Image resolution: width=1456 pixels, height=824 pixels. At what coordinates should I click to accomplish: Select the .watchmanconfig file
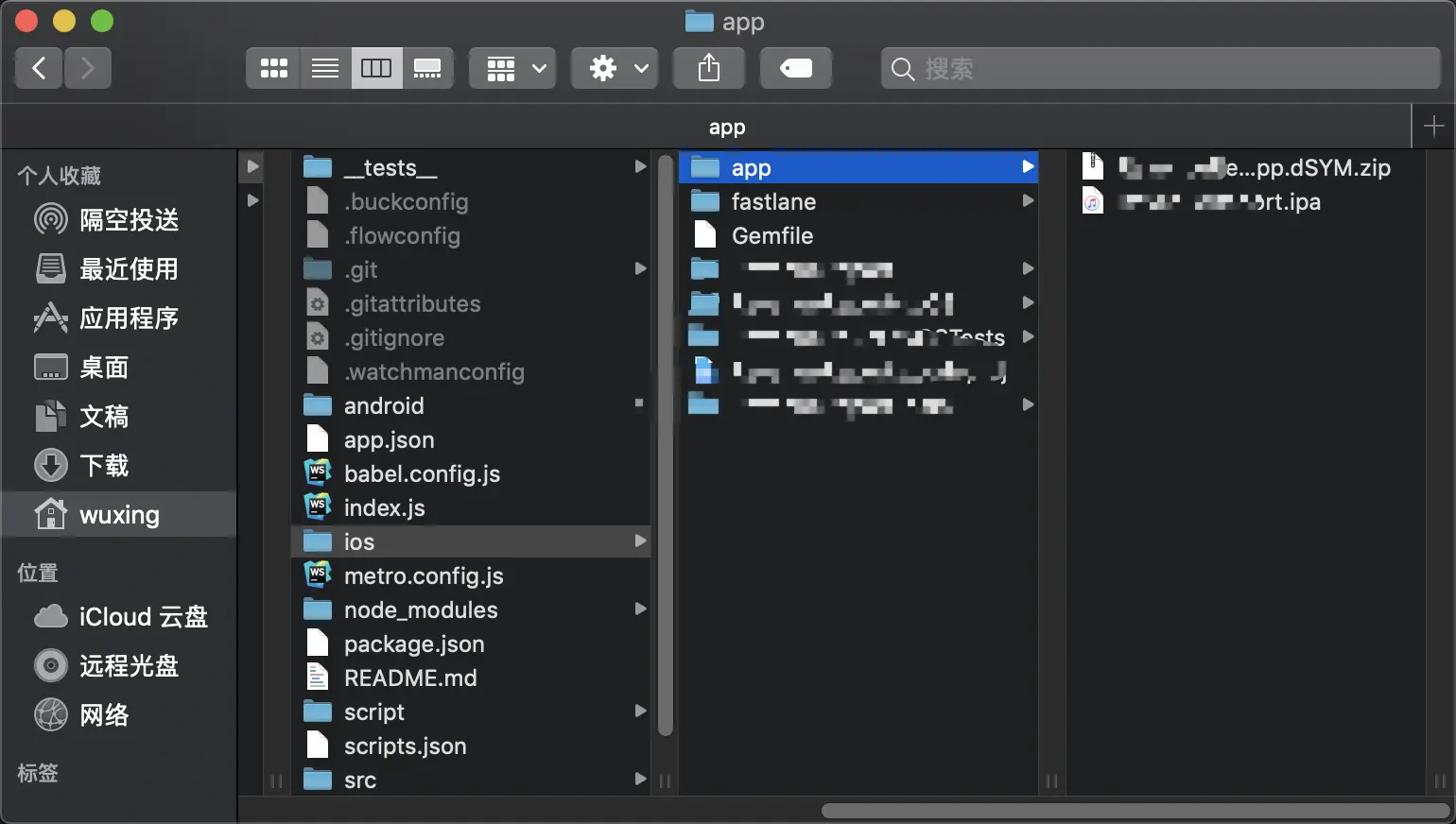click(x=471, y=371)
